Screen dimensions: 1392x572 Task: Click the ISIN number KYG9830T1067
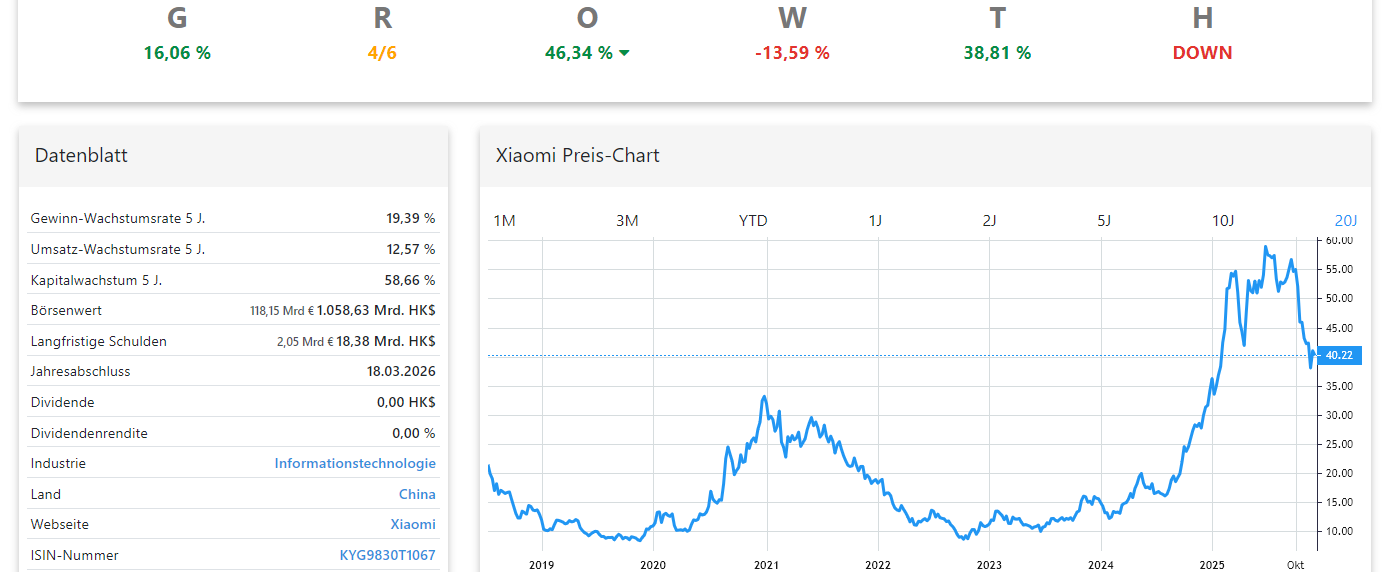388,555
